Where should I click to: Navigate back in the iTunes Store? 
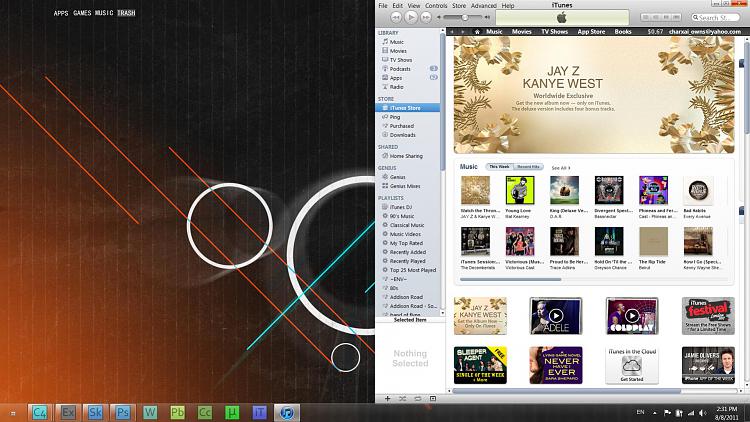[x=452, y=32]
